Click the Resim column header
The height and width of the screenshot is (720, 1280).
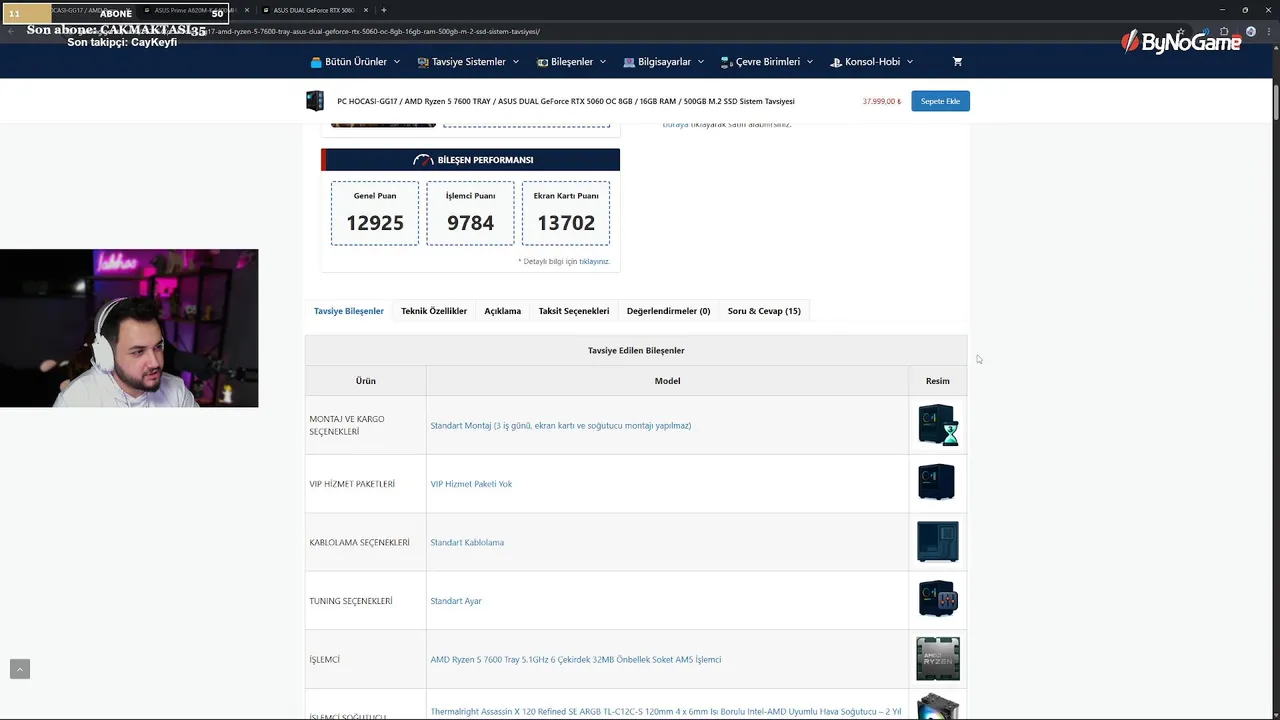click(938, 380)
